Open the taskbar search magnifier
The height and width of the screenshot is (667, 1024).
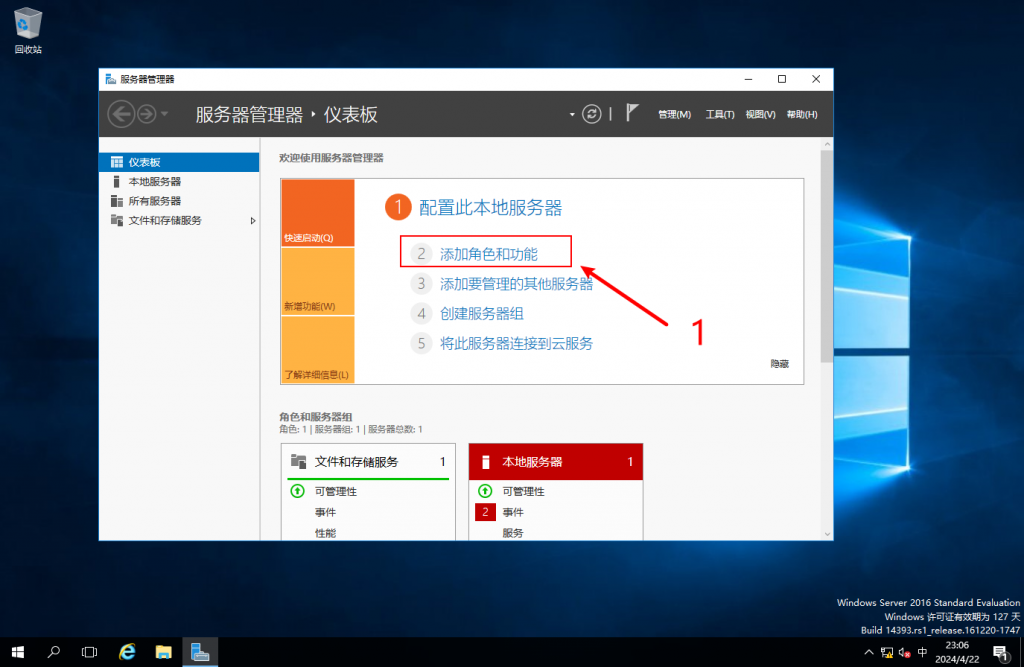pyautogui.click(x=54, y=652)
